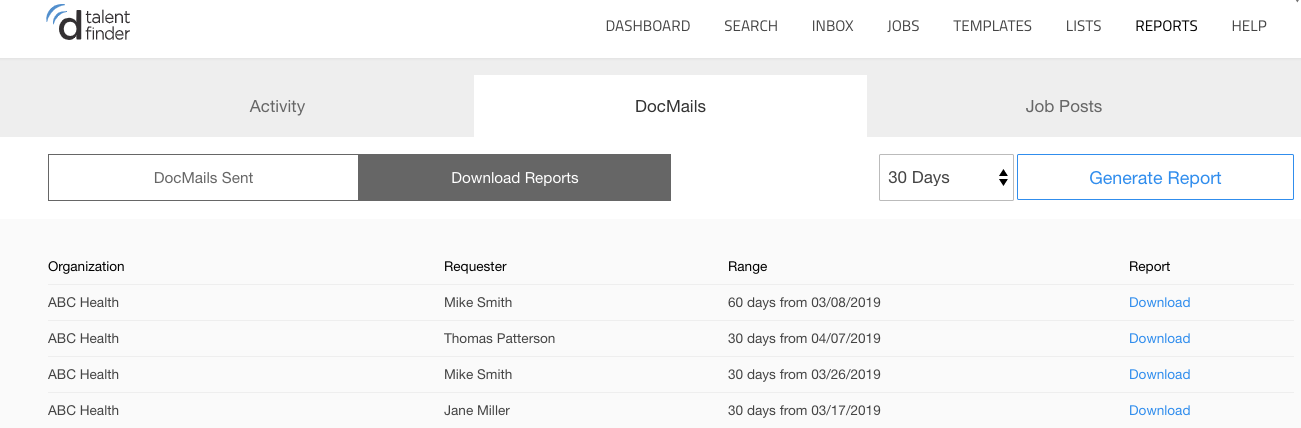Open the HELP menu item
1301x428 pixels.
click(x=1249, y=26)
